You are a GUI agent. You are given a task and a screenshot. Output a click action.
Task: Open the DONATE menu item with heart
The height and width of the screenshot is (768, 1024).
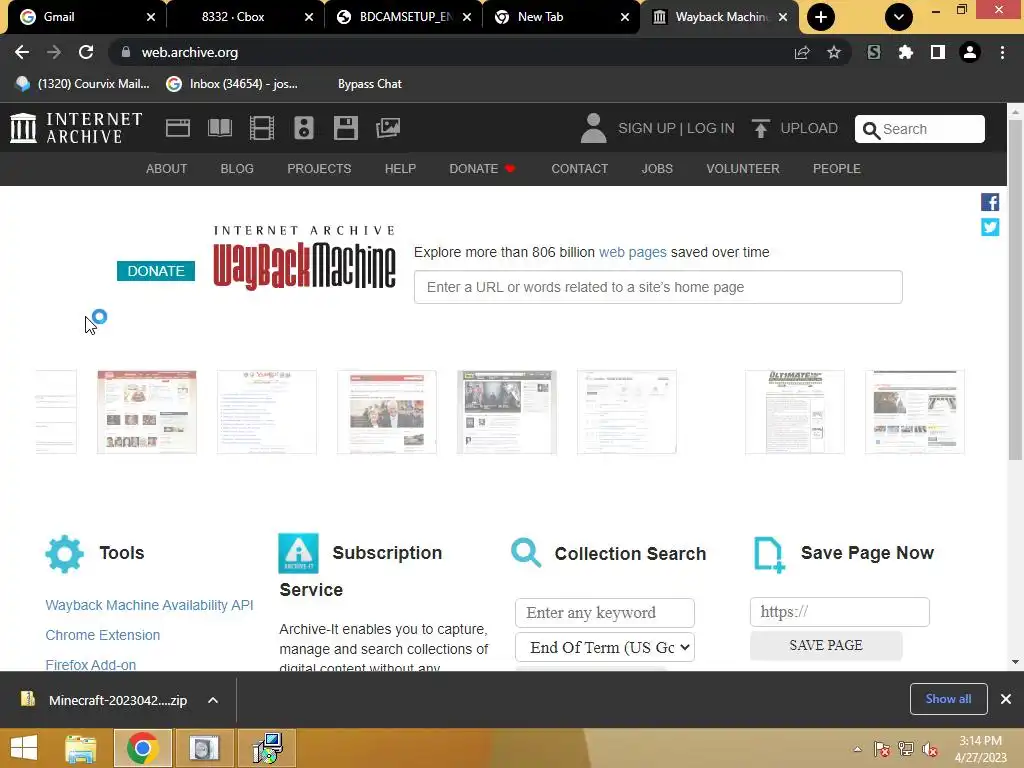point(483,168)
